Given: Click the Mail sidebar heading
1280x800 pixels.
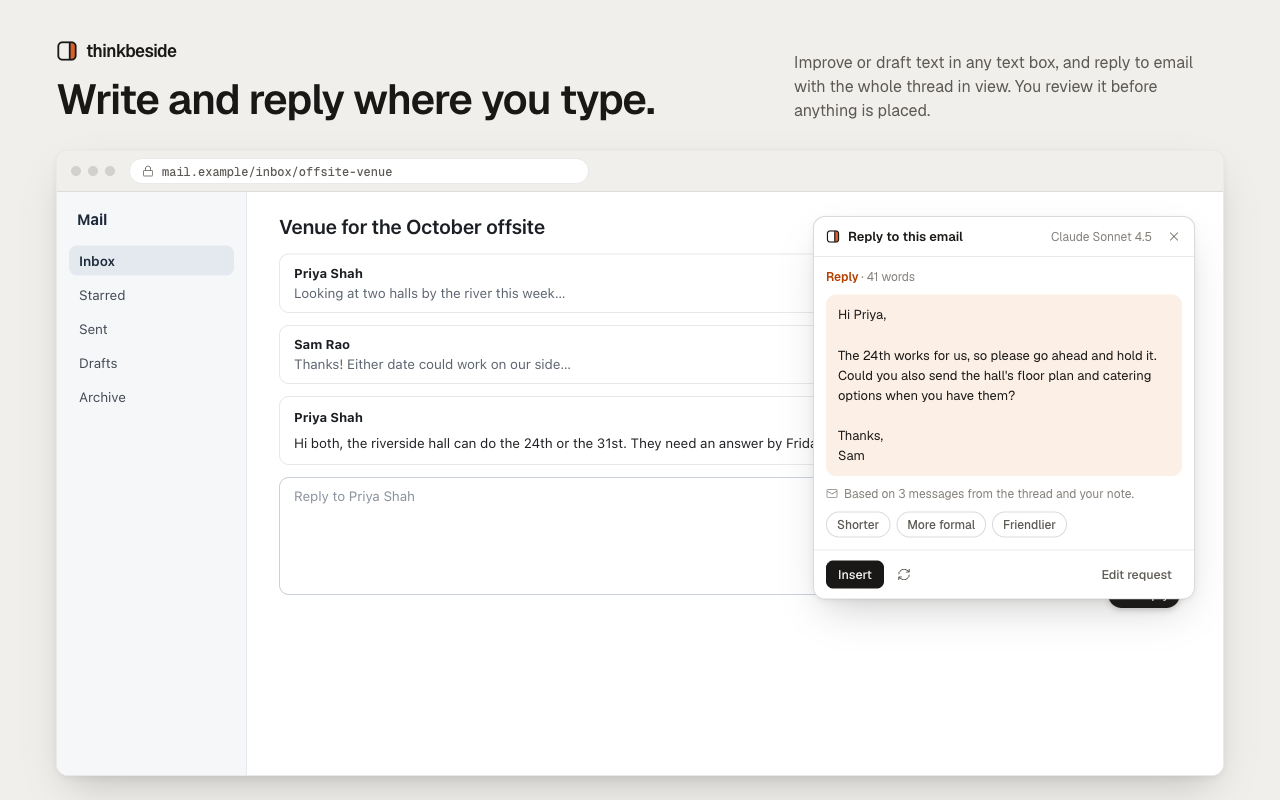Looking at the screenshot, I should click(92, 220).
